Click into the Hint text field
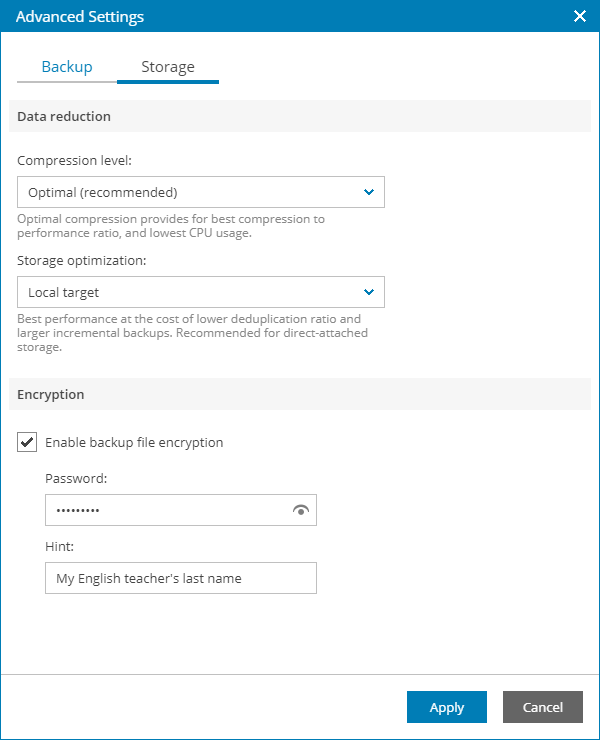Image resolution: width=600 pixels, height=740 pixels. point(180,578)
